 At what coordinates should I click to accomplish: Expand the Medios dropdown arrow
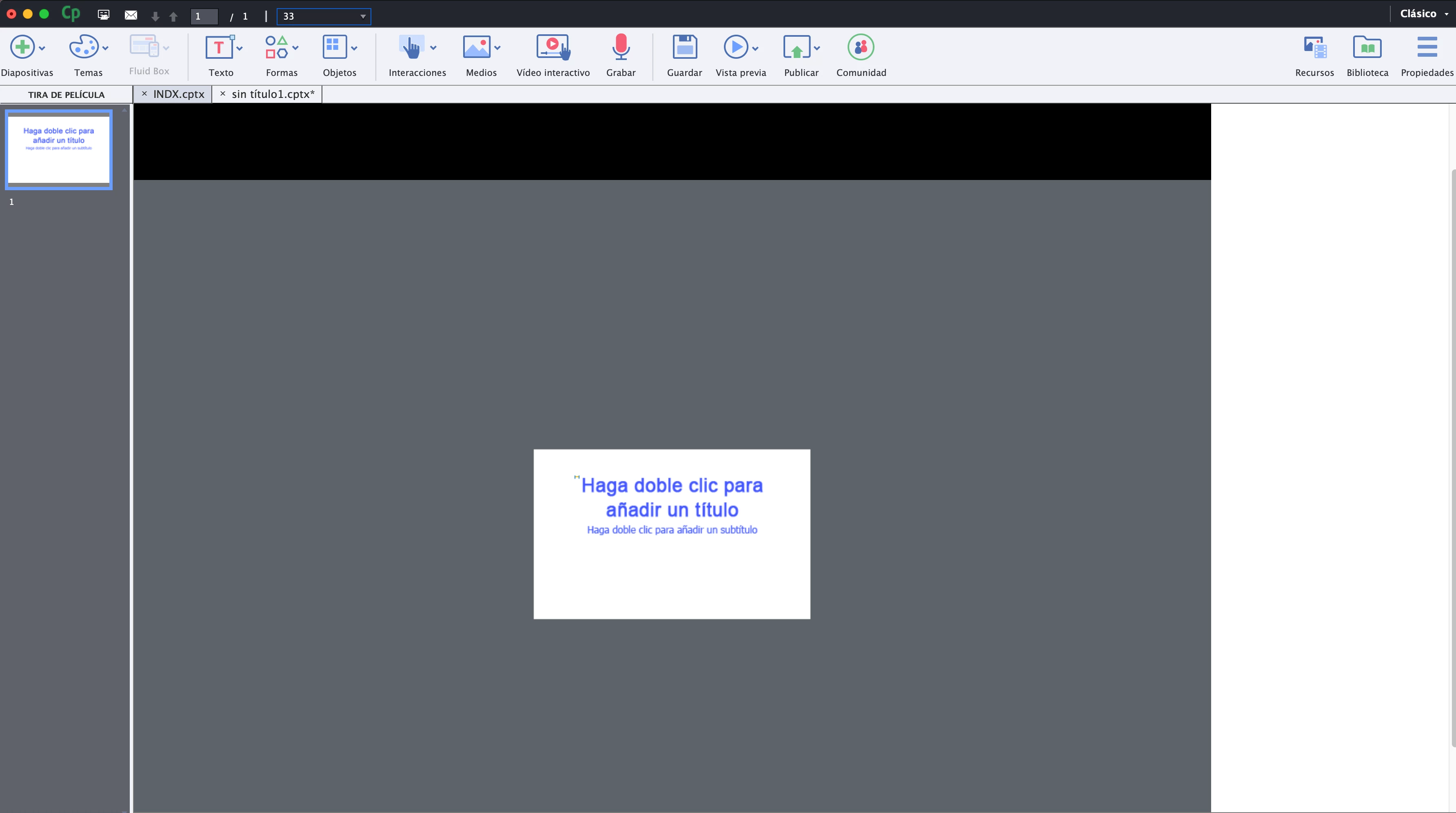[x=497, y=48]
